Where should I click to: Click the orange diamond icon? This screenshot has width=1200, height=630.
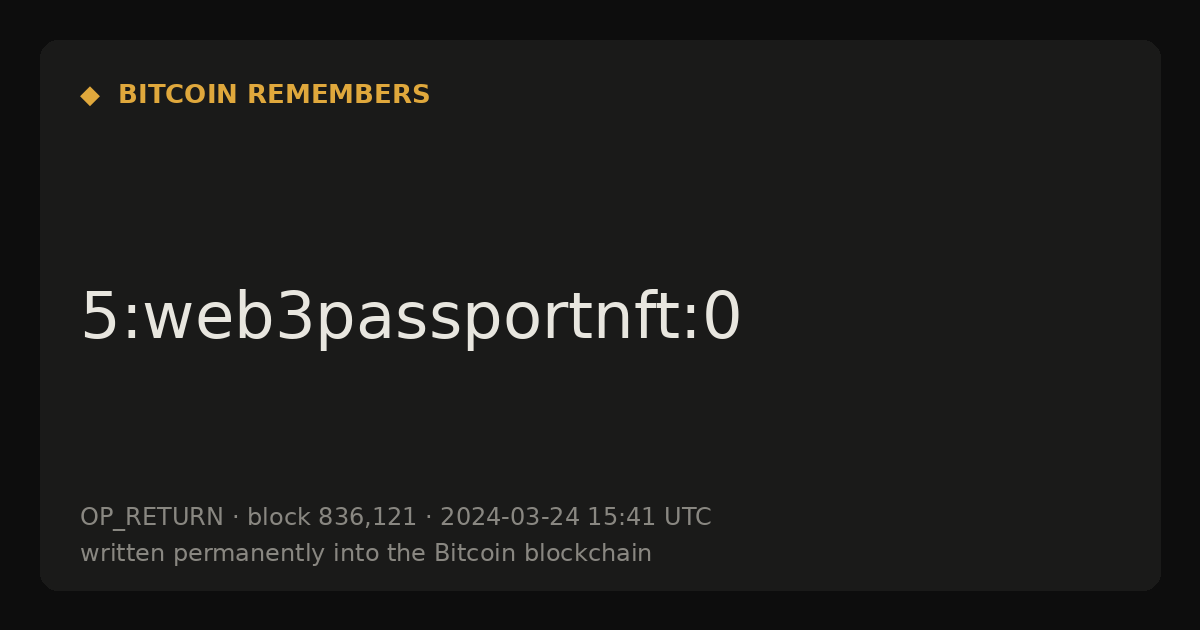click(x=90, y=96)
